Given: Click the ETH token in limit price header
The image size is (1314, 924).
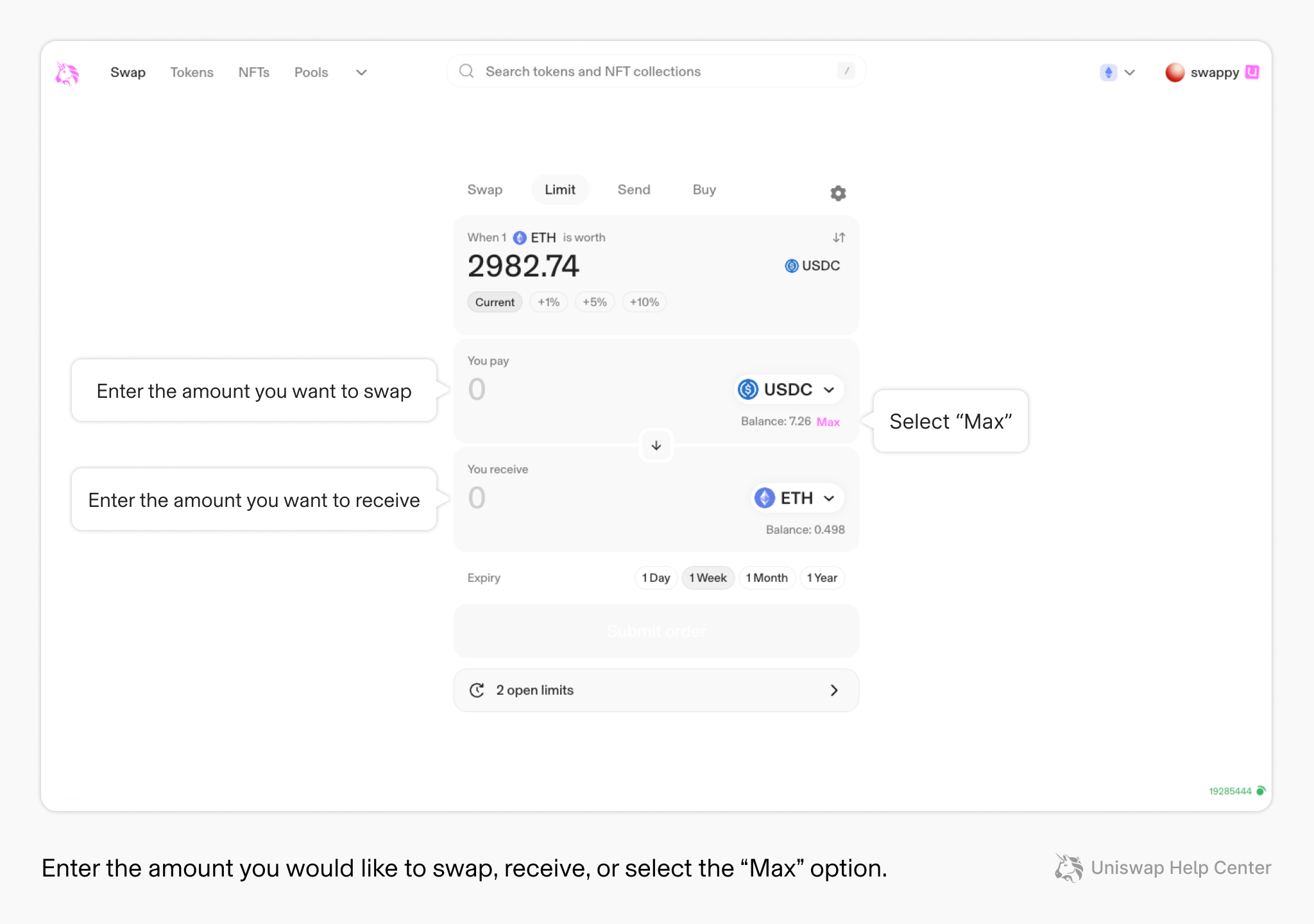Looking at the screenshot, I should [x=535, y=238].
